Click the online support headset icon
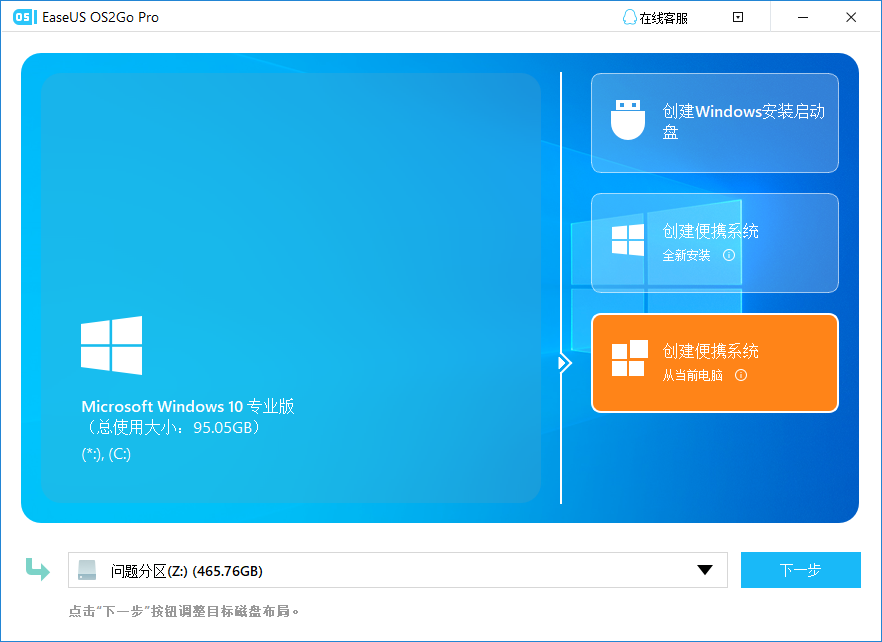The height and width of the screenshot is (642, 882). pos(628,17)
